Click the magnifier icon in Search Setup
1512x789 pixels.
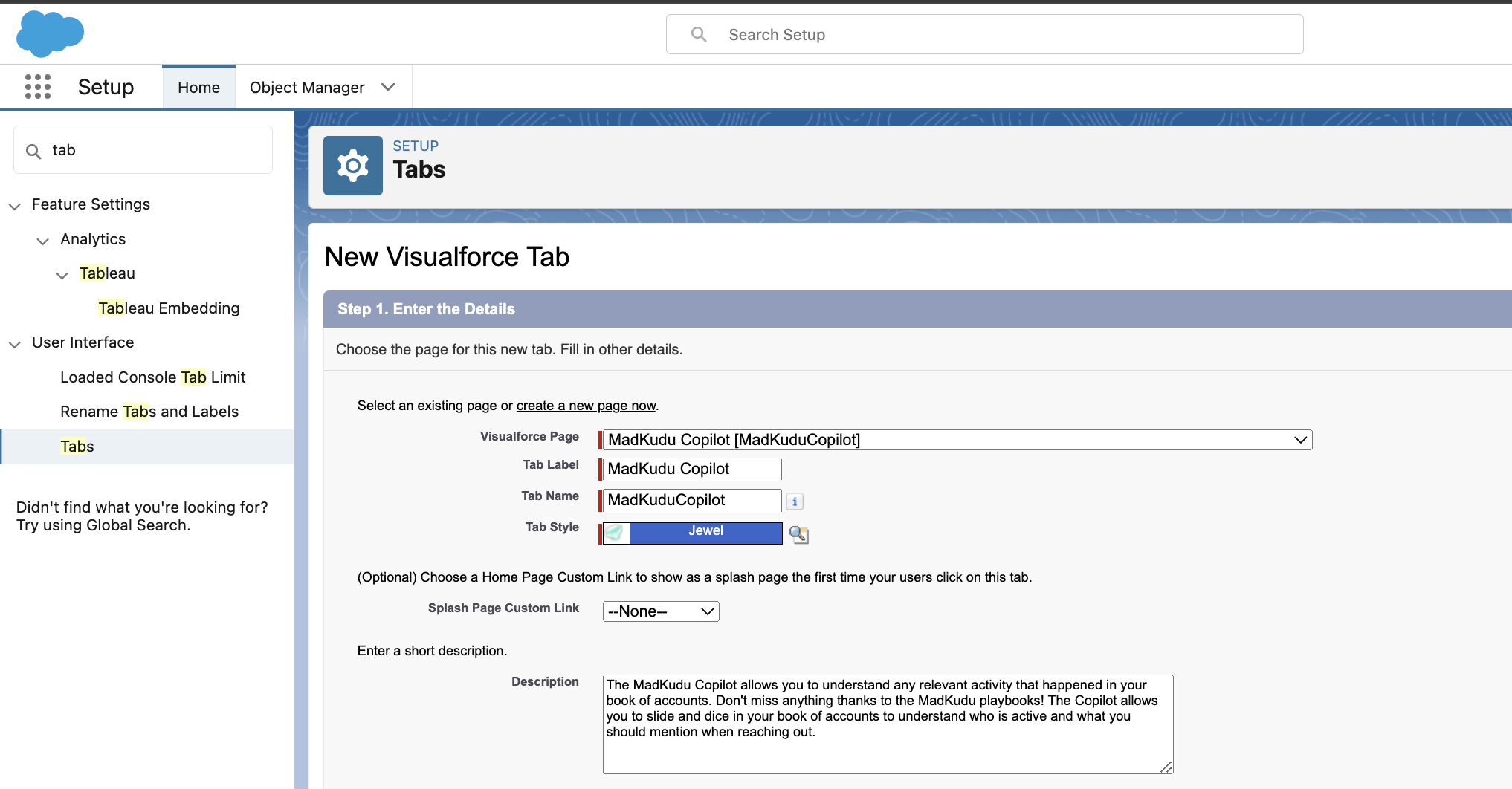(699, 34)
